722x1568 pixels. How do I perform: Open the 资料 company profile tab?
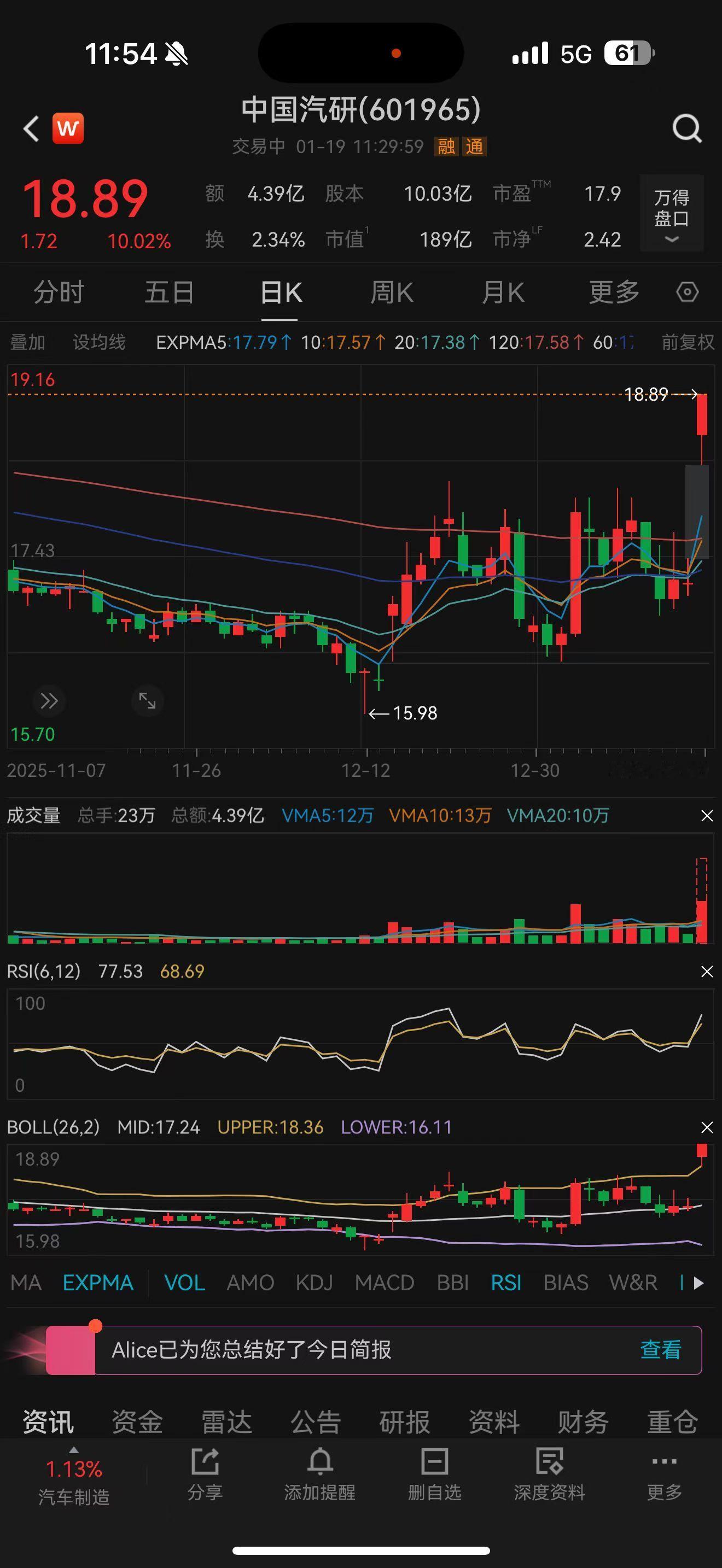click(494, 1422)
